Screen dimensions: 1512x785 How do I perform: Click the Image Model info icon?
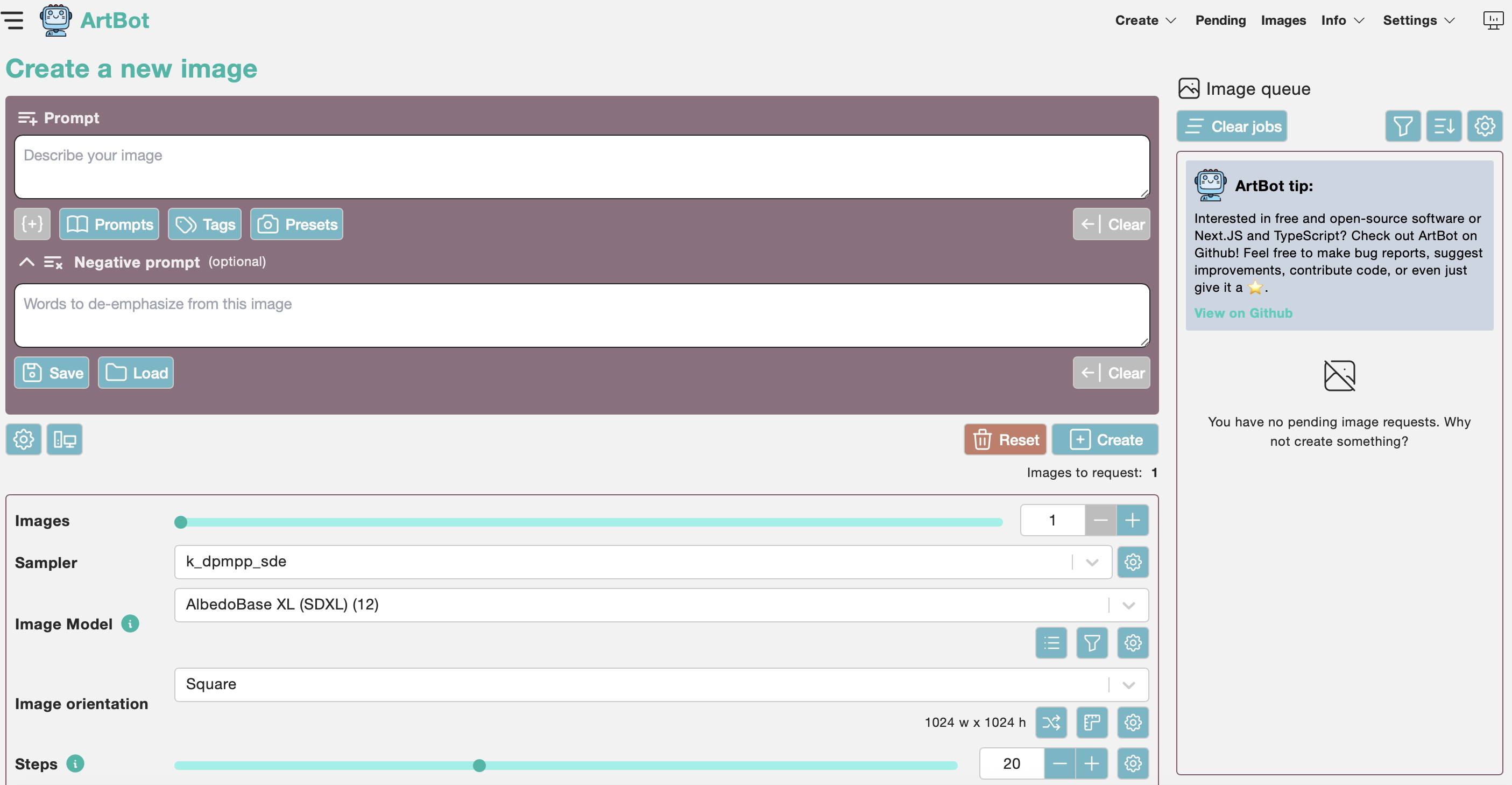tap(130, 623)
